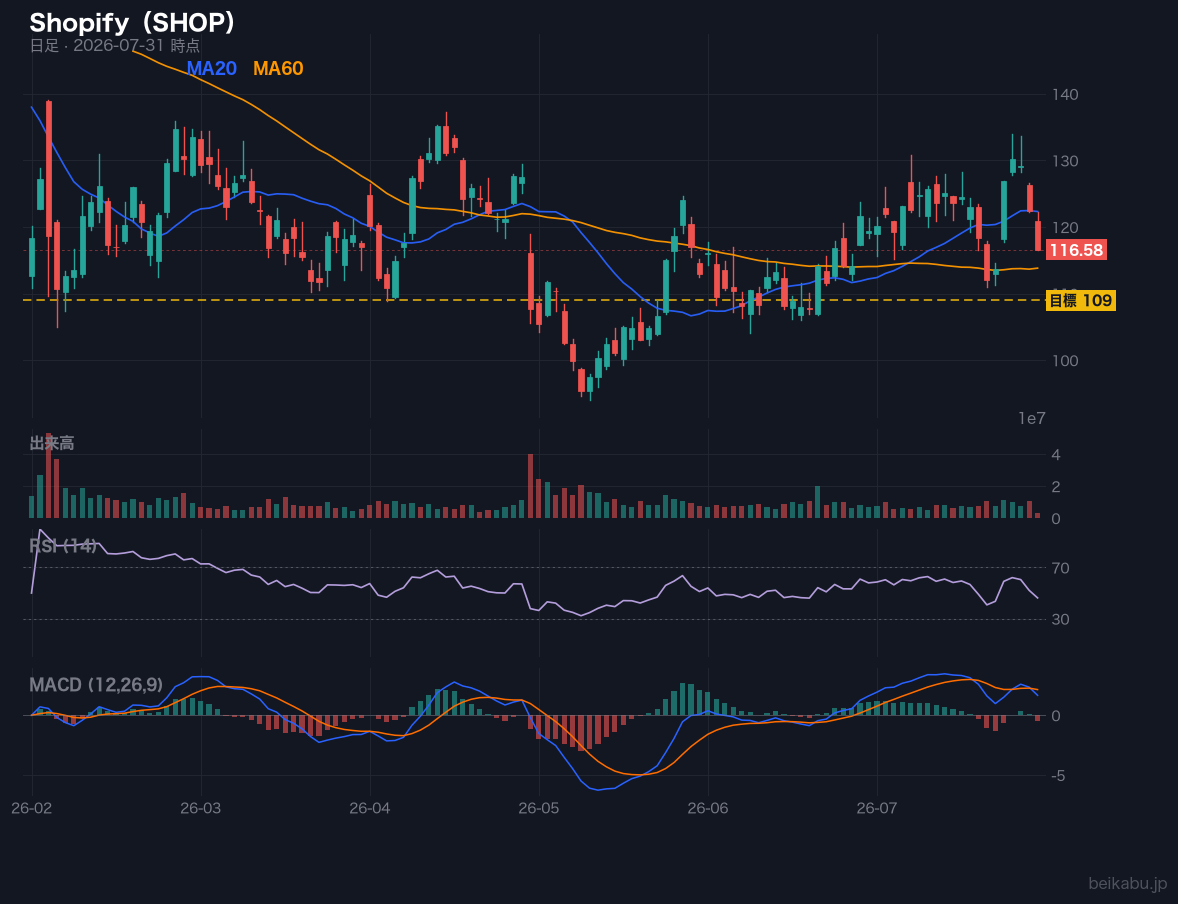Click the RSI 70 level label
This screenshot has height=904, width=1178.
tap(1061, 568)
